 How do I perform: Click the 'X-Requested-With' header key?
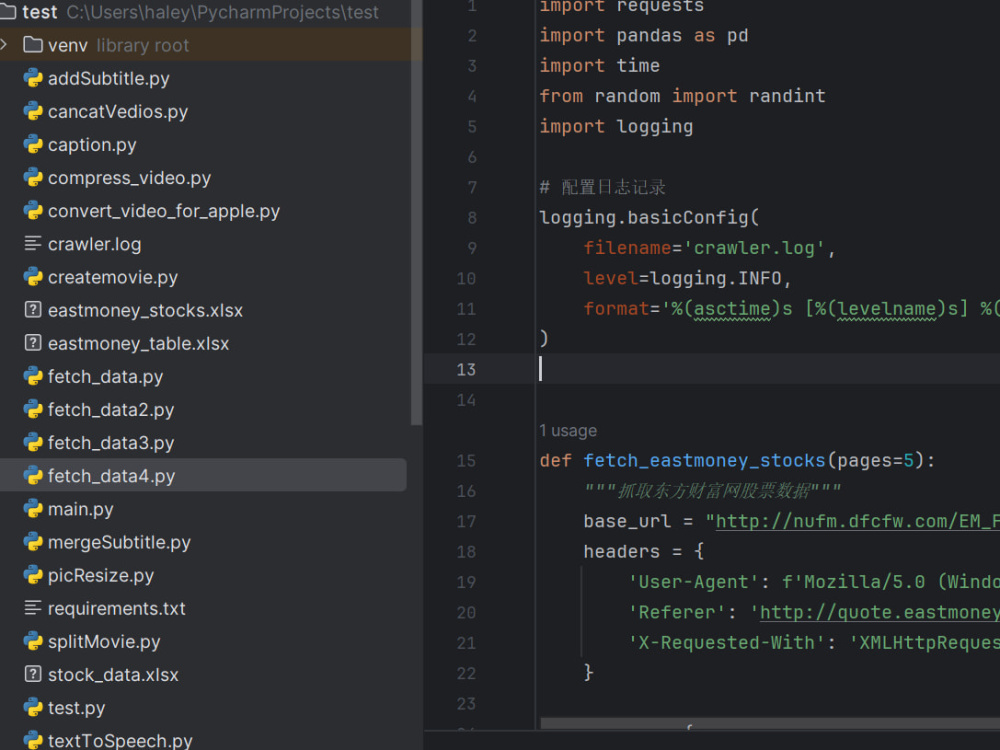click(x=726, y=642)
